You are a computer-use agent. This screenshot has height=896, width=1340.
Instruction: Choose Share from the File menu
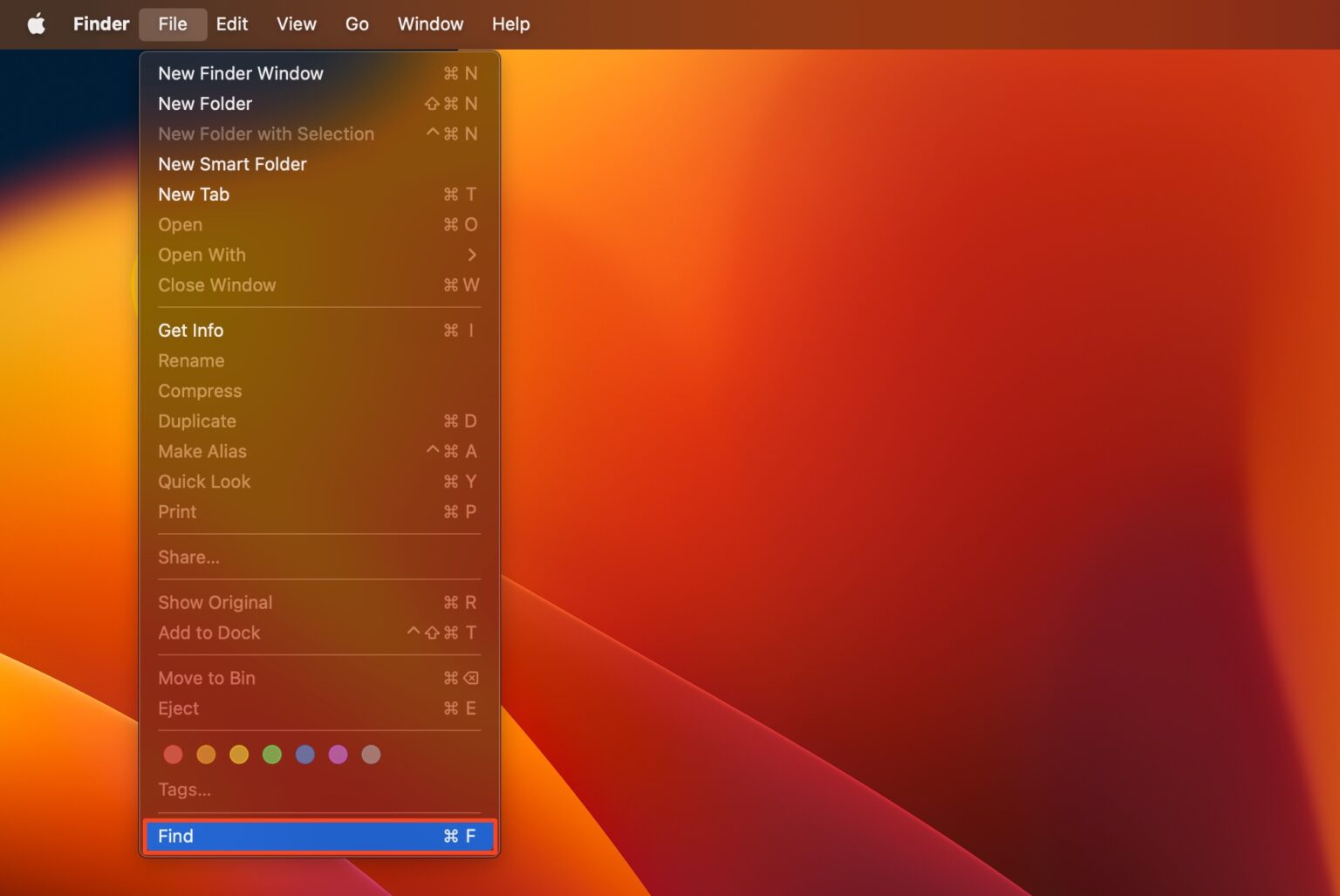(x=188, y=557)
